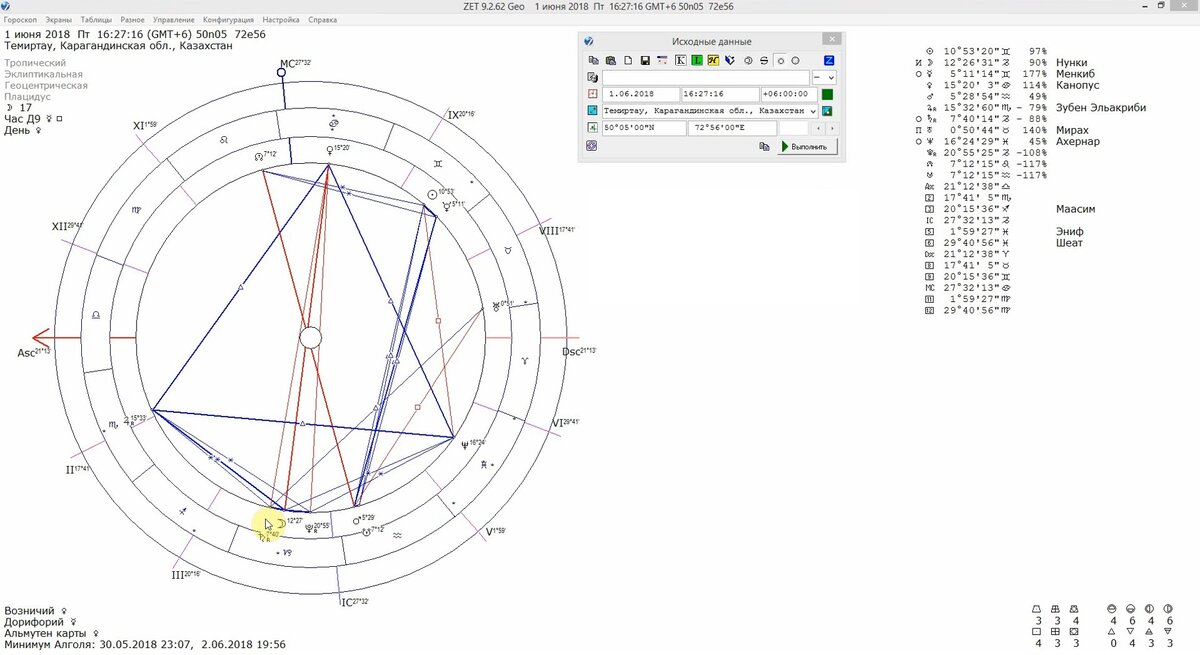This screenshot has width=1200, height=655.
Task: Click the green L icon
Action: point(697,60)
